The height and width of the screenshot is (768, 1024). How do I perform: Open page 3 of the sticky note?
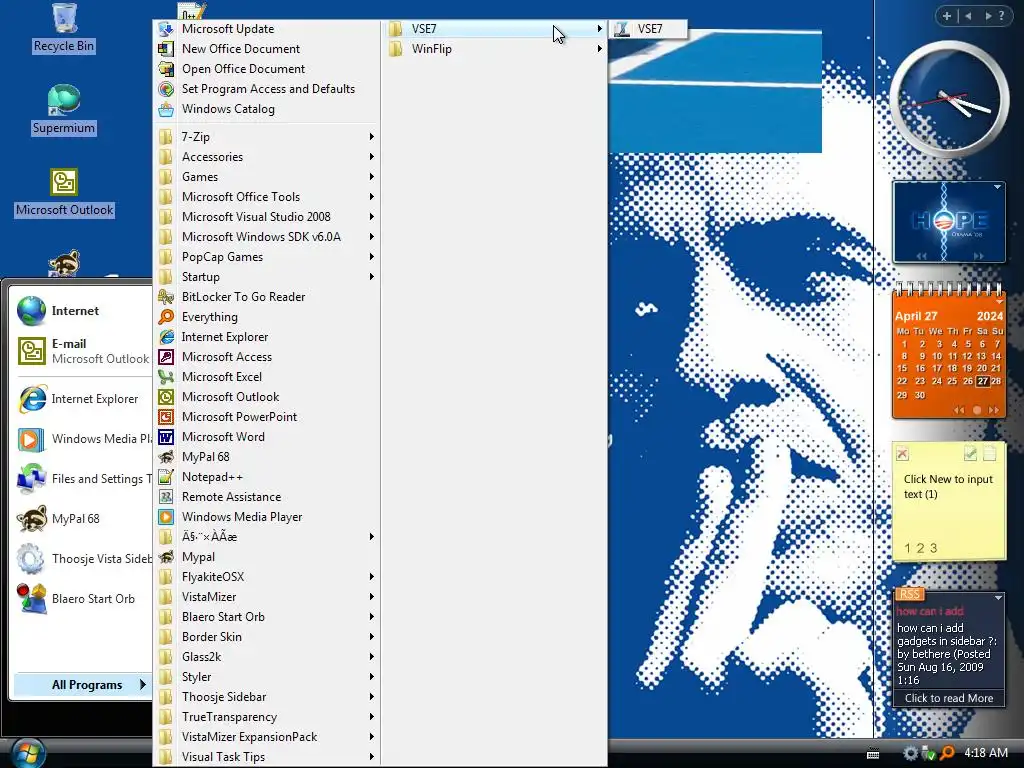[x=933, y=549]
